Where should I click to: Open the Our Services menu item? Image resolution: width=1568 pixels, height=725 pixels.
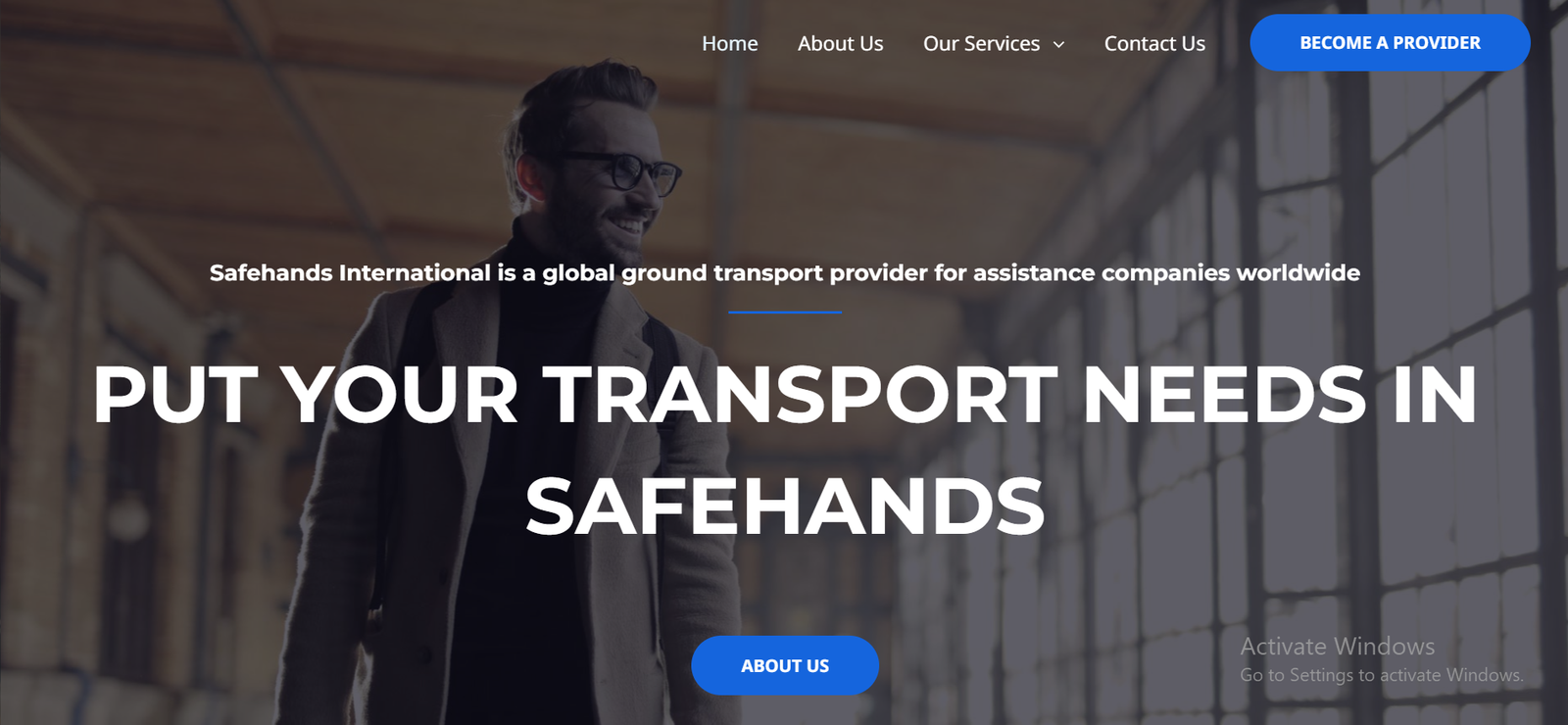point(981,43)
